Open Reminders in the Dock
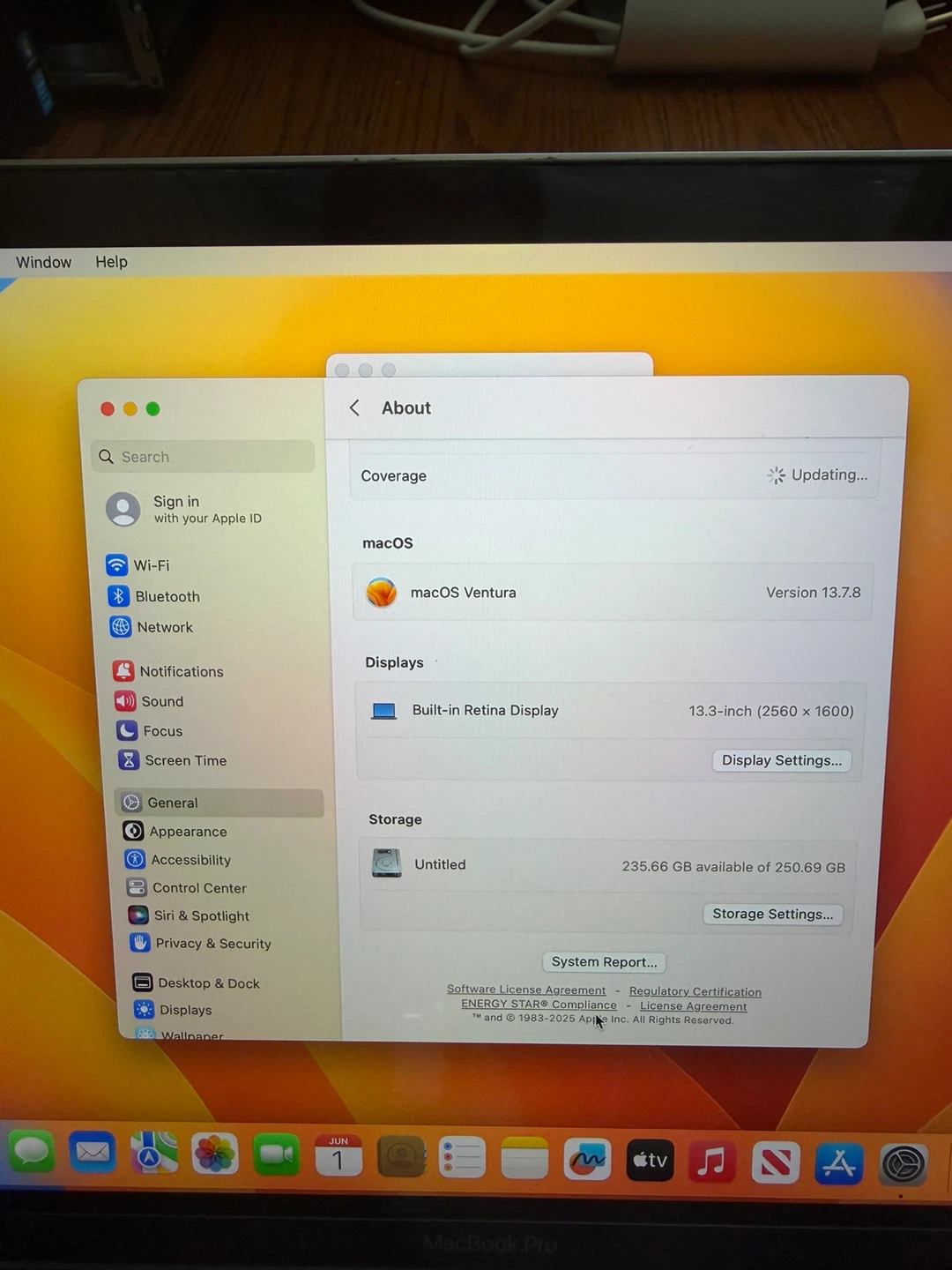 [x=463, y=1157]
